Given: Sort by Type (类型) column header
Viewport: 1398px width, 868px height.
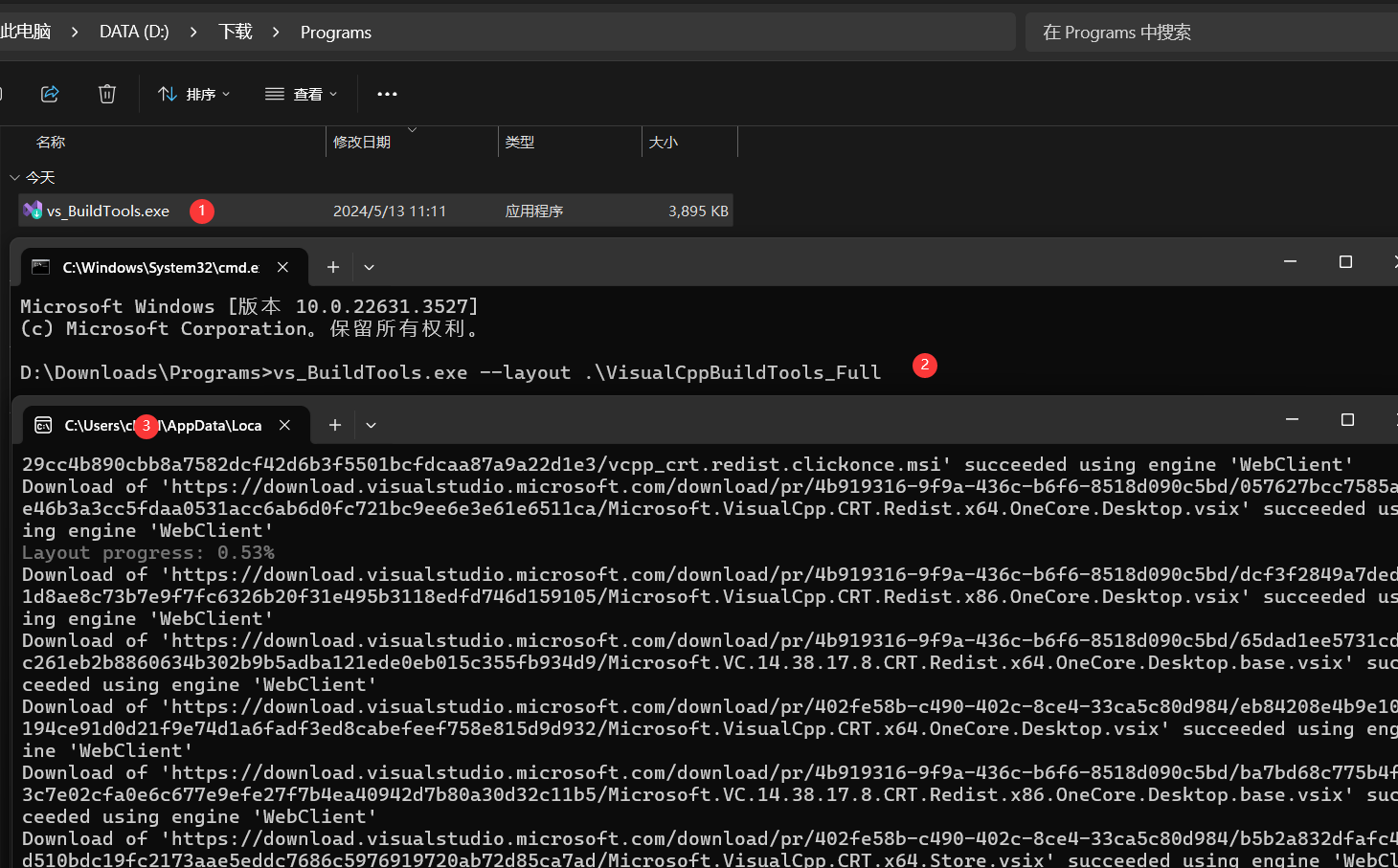Looking at the screenshot, I should (520, 142).
